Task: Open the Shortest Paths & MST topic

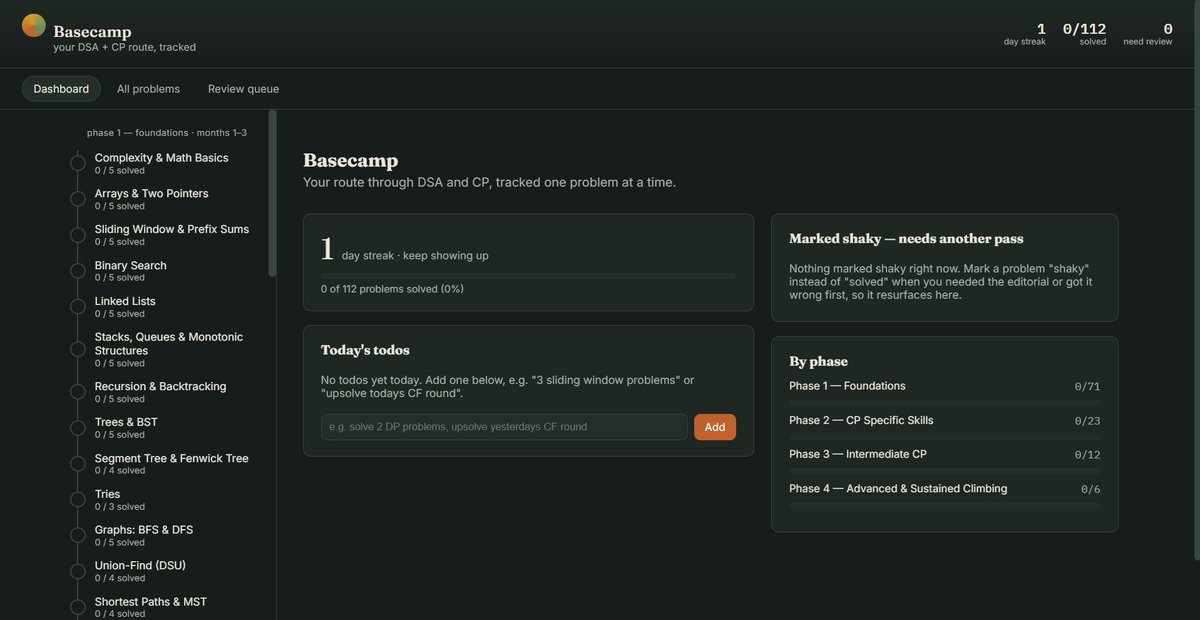Action: click(x=151, y=602)
